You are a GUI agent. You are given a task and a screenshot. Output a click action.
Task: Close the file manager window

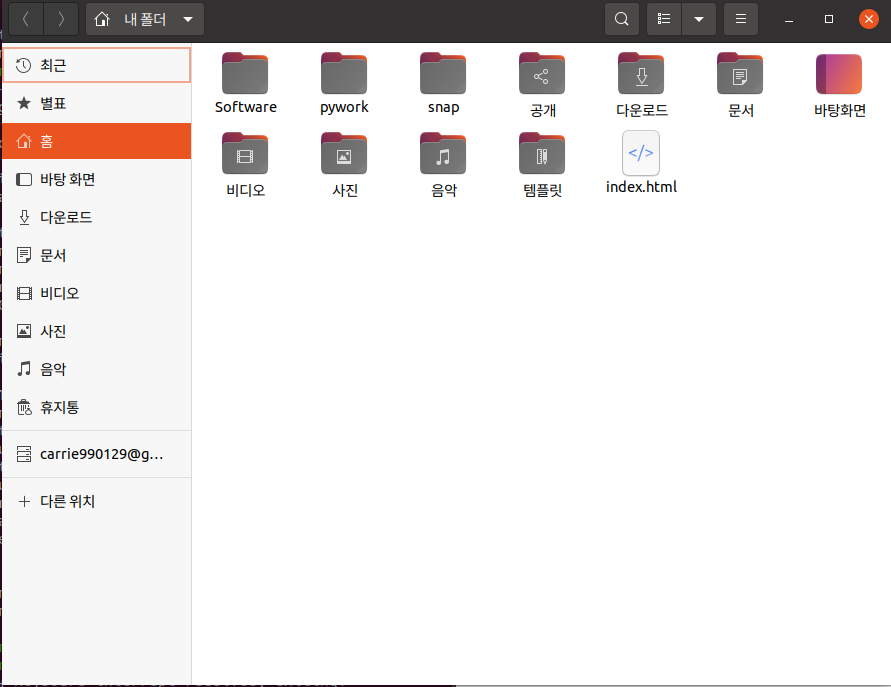pyautogui.click(x=869, y=19)
